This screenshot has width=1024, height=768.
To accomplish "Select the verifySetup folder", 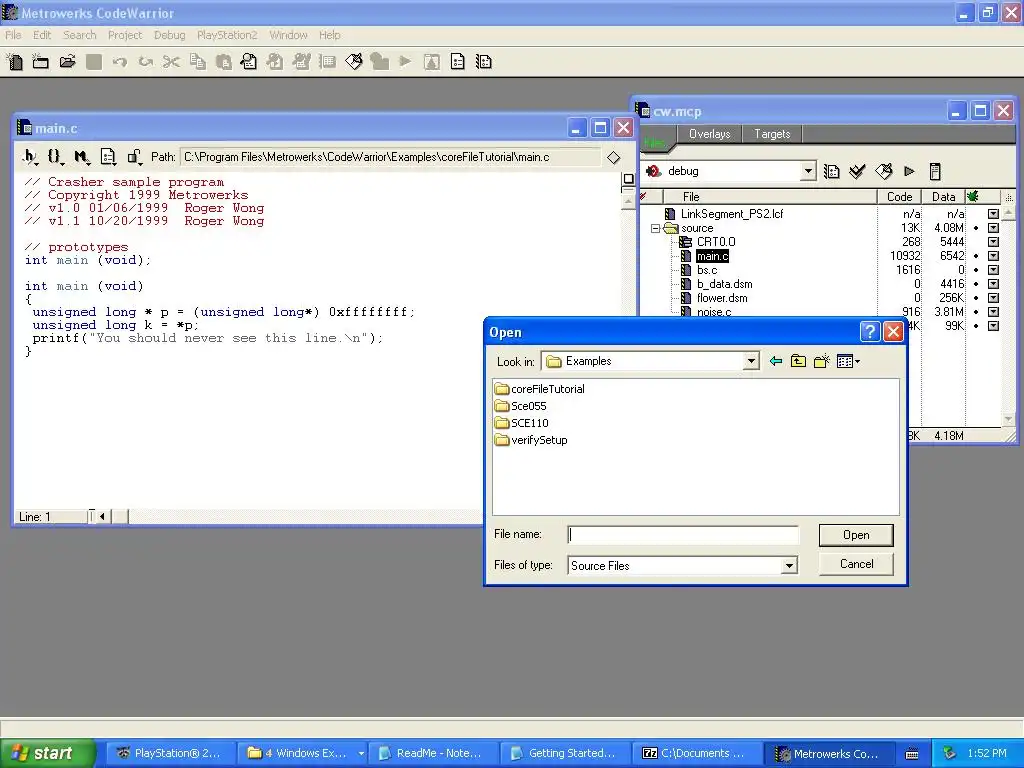I will (x=531, y=440).
